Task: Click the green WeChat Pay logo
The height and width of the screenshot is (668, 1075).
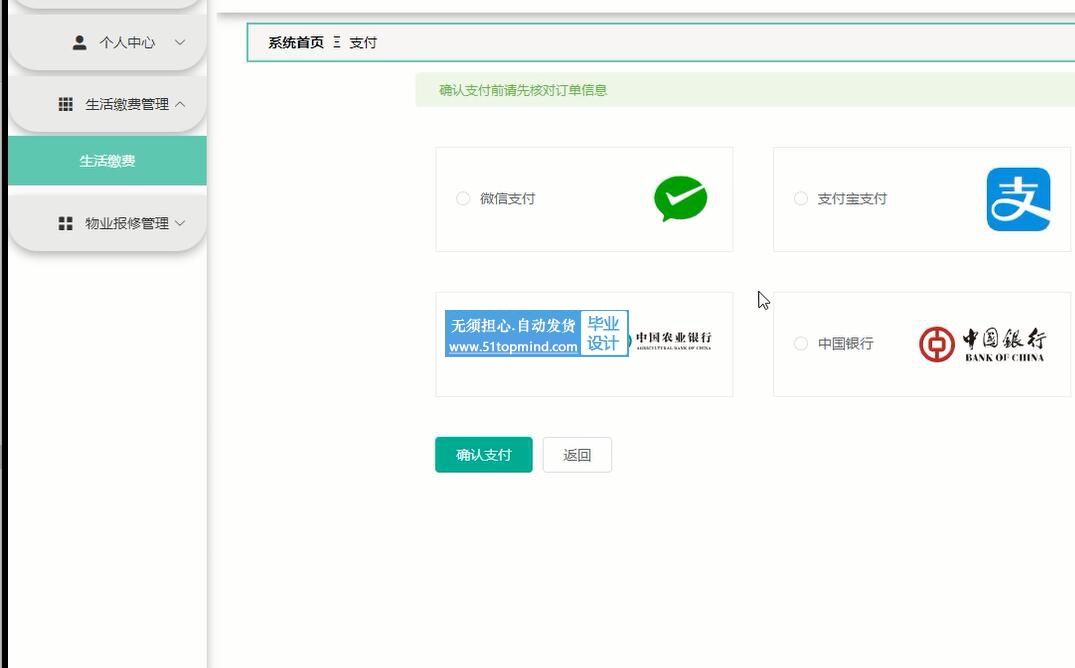Action: [x=680, y=198]
